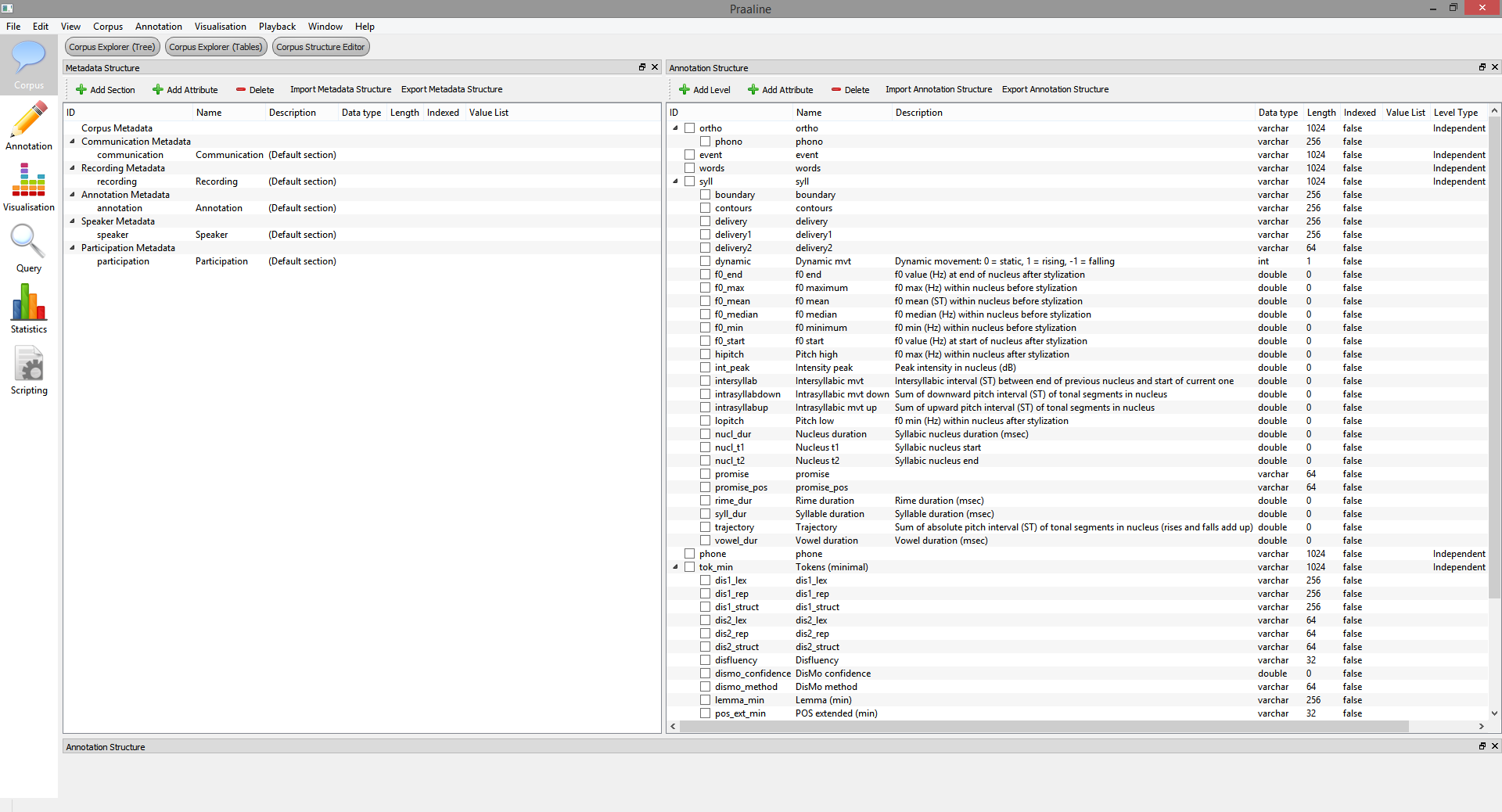Open the Annotation menu
1502x812 pixels.
coord(159,27)
